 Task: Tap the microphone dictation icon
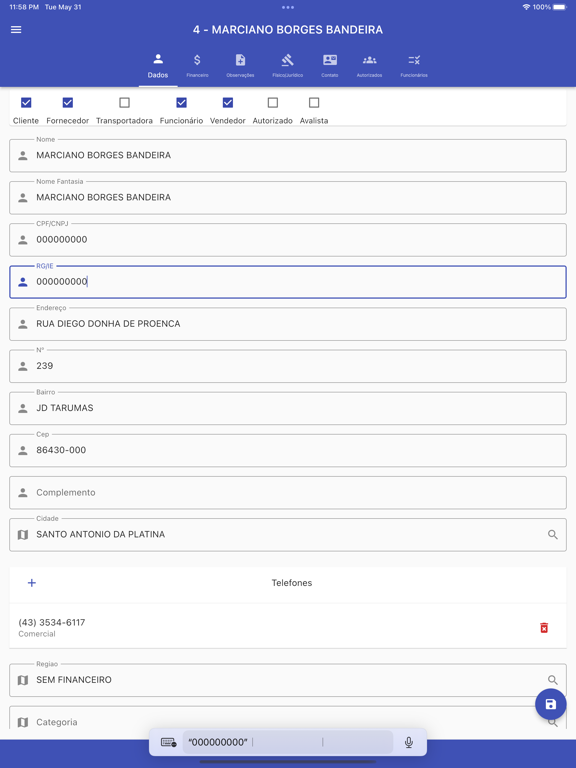(409, 742)
